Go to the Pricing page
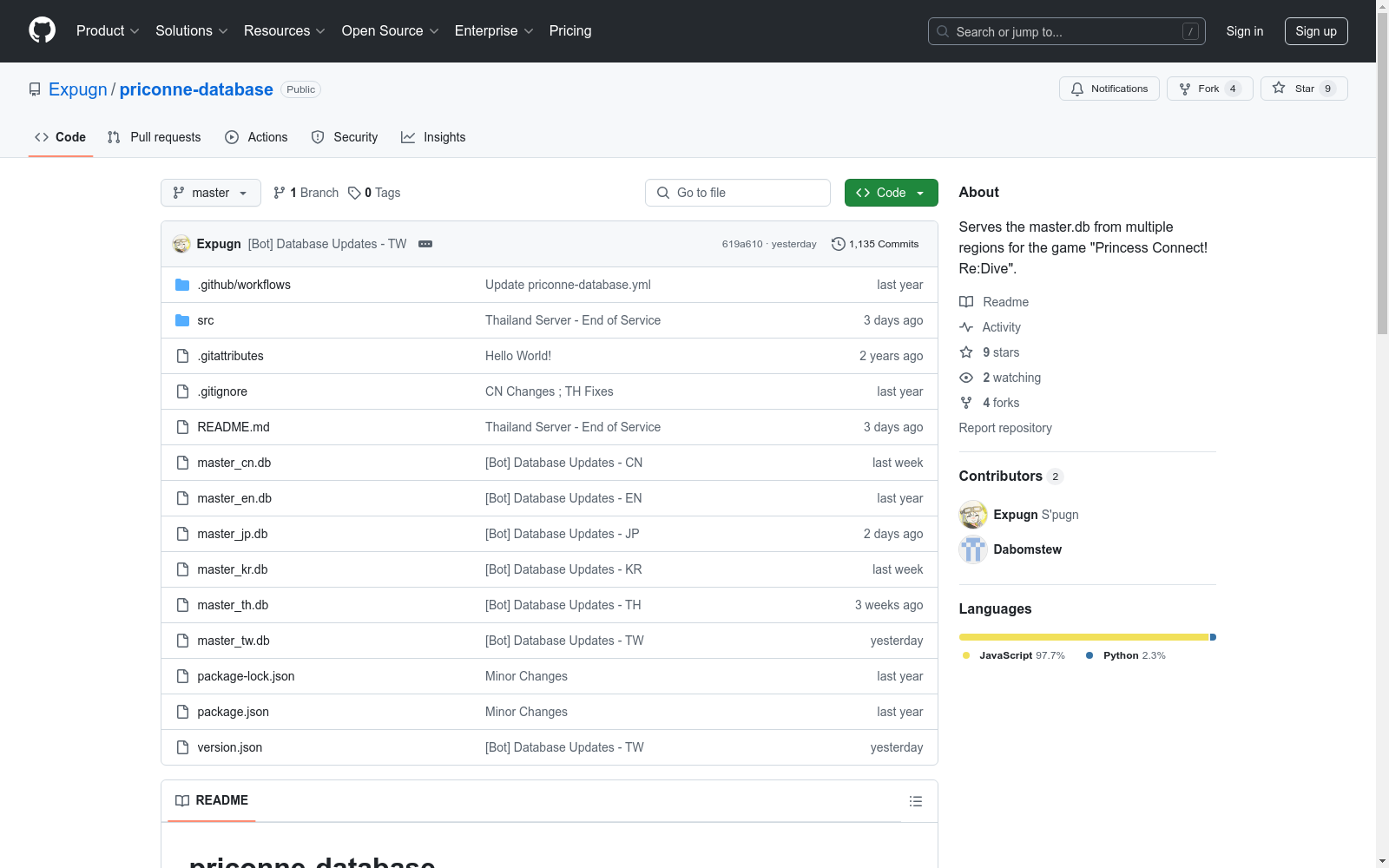The height and width of the screenshot is (868, 1389). pos(570,31)
